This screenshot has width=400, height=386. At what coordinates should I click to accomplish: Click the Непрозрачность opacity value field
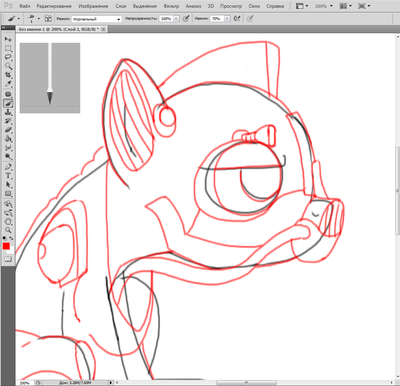166,19
